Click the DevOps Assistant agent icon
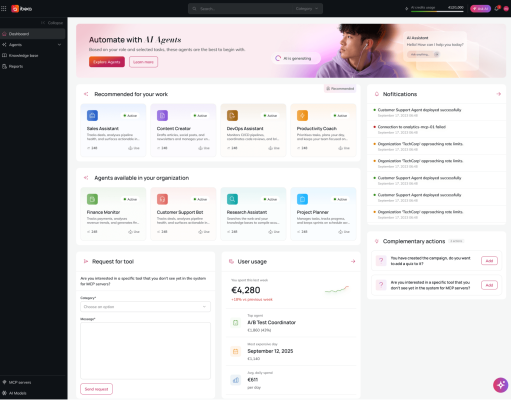This screenshot has width=511, height=400. (232, 115)
